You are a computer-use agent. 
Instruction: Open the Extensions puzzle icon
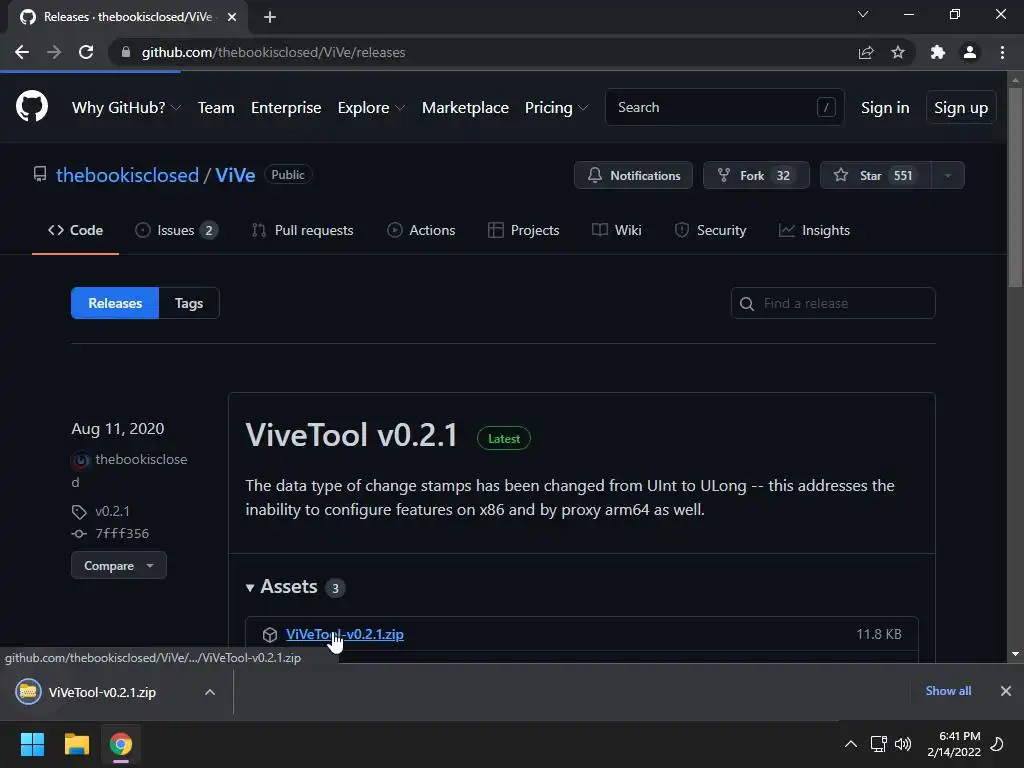click(x=938, y=52)
